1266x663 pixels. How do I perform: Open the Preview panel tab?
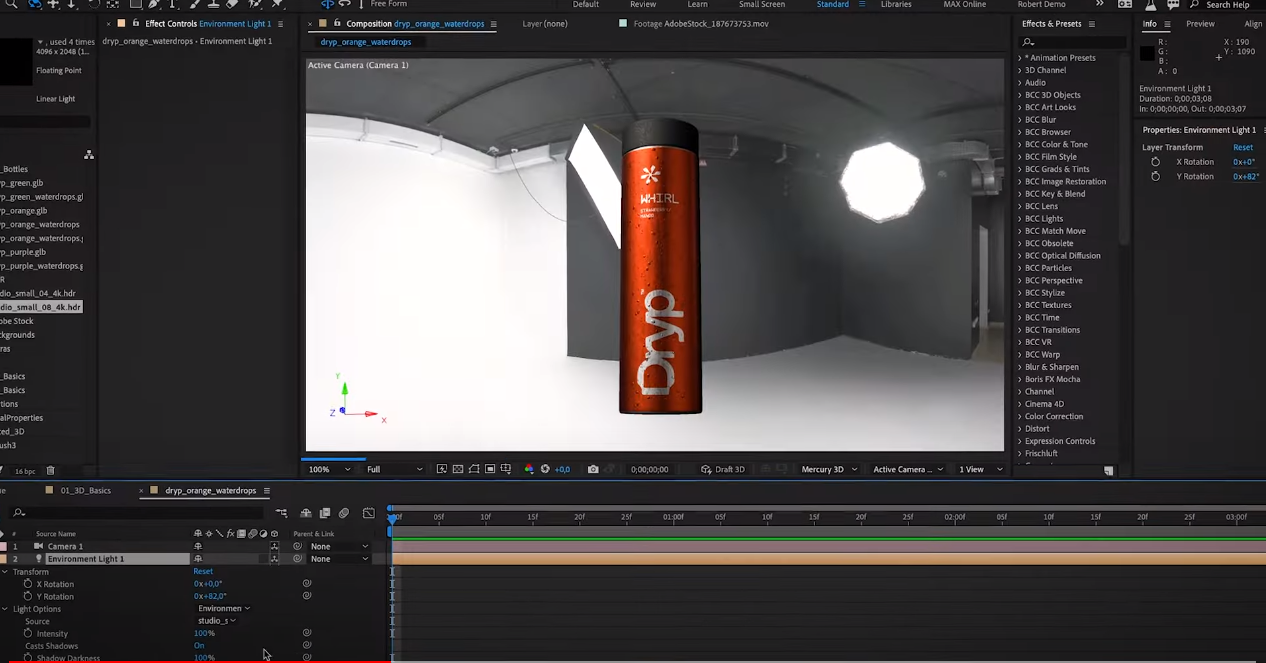click(1200, 24)
